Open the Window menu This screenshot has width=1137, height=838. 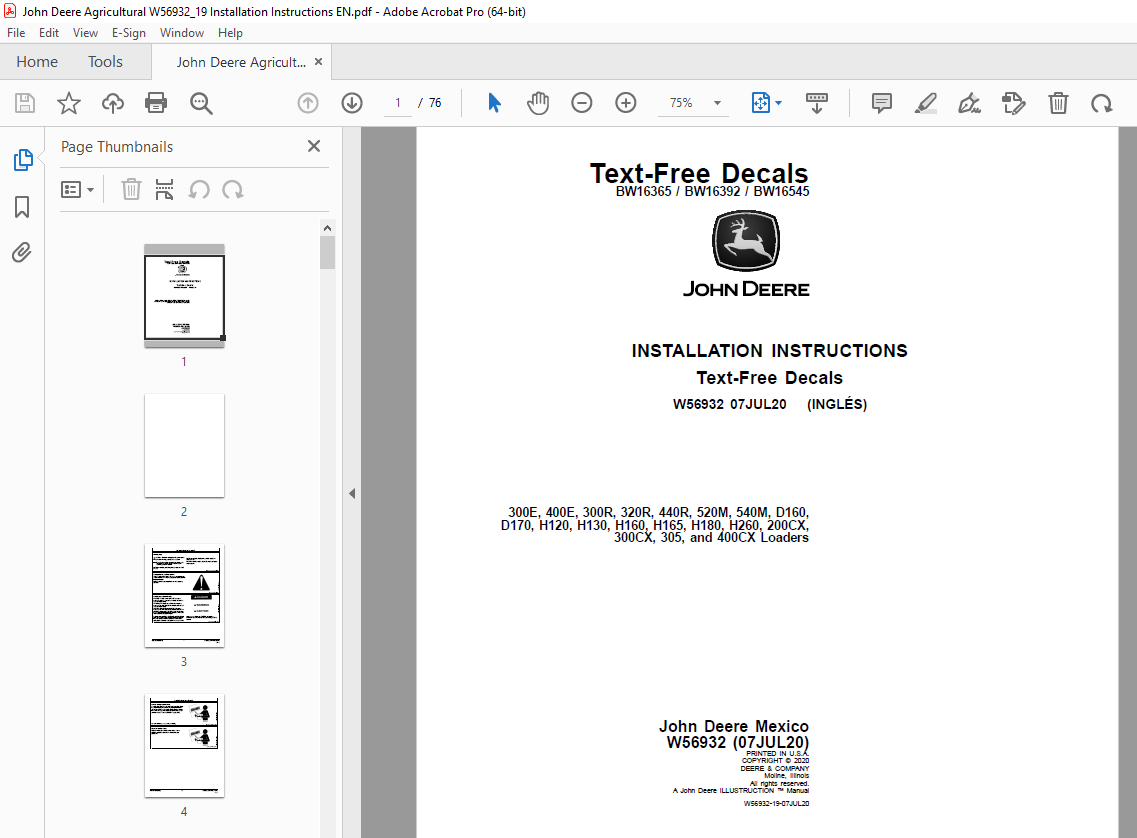181,33
